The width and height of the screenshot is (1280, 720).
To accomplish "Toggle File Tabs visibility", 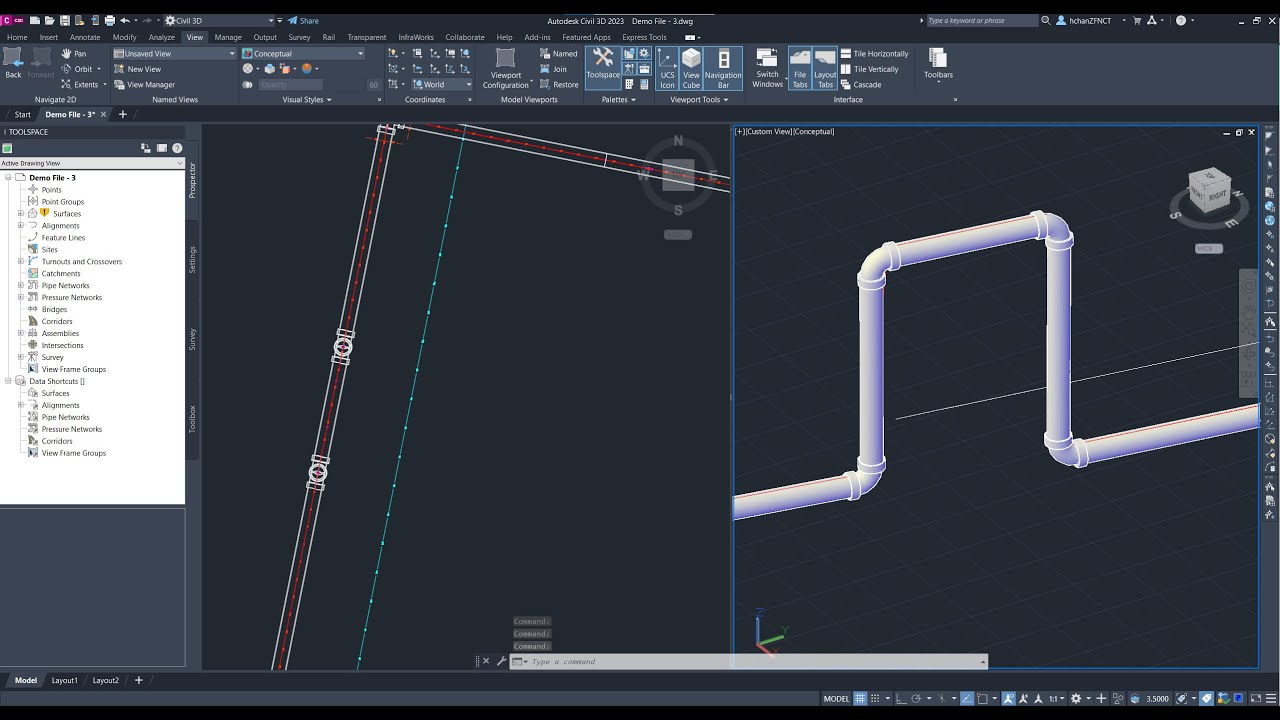I will click(x=800, y=68).
